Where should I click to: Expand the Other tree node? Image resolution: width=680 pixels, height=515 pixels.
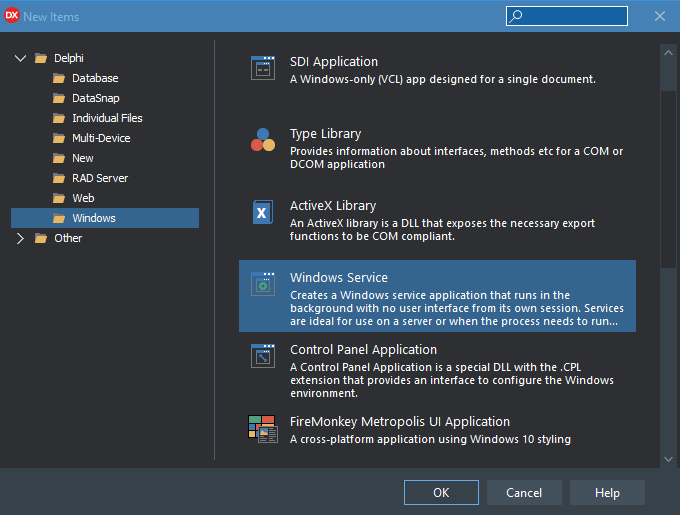click(20, 238)
